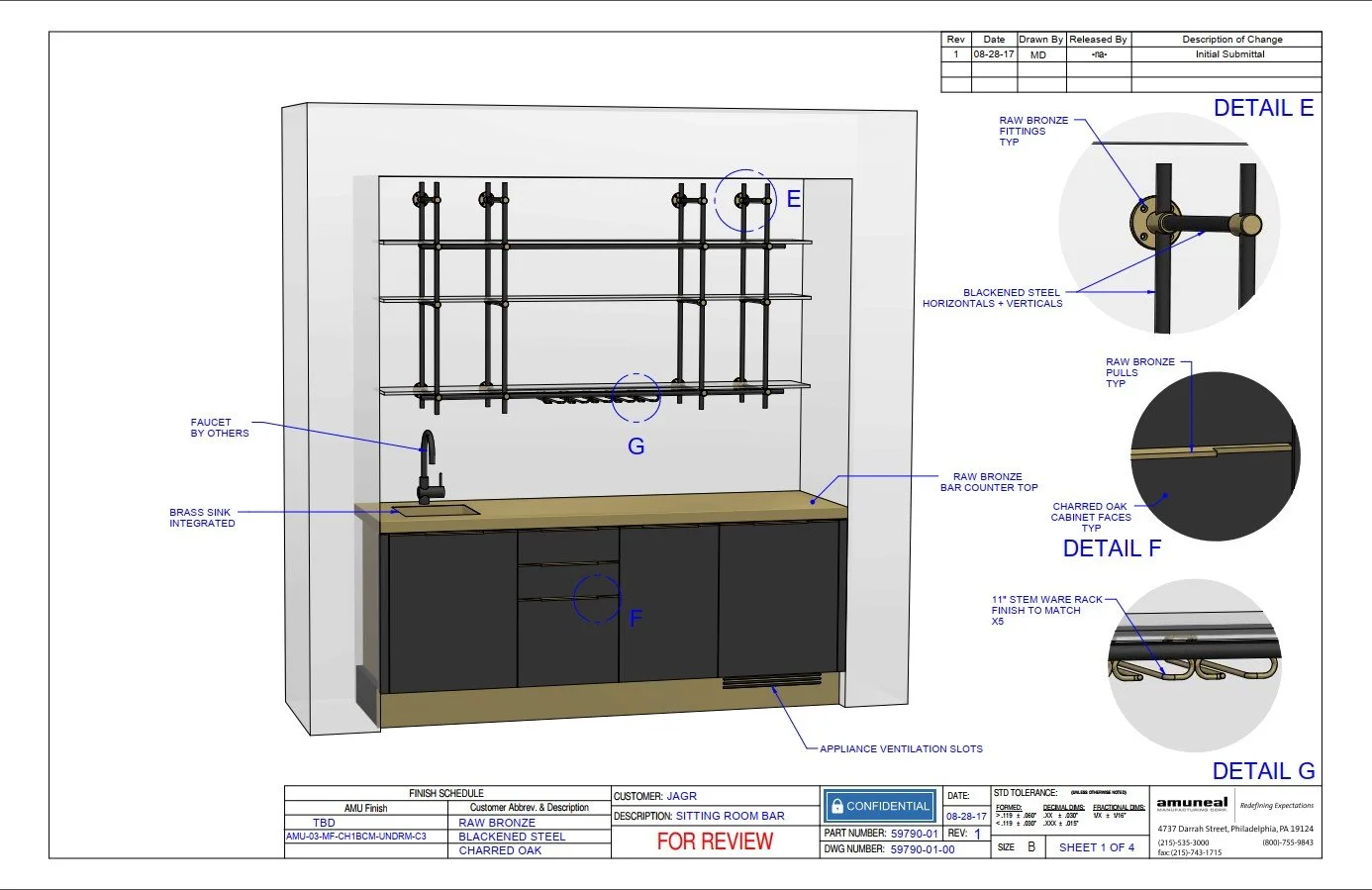Click the 'FOR REVIEW' red stamp text
This screenshot has height=890, width=1372.
coord(715,842)
